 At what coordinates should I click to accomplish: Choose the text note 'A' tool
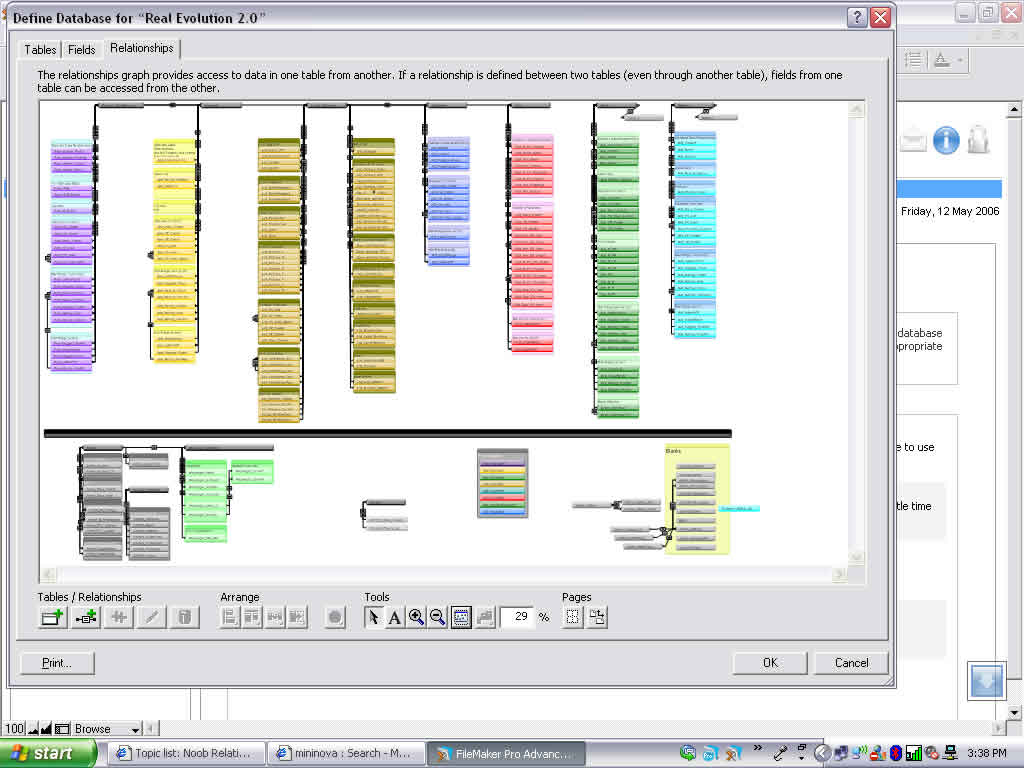click(394, 616)
